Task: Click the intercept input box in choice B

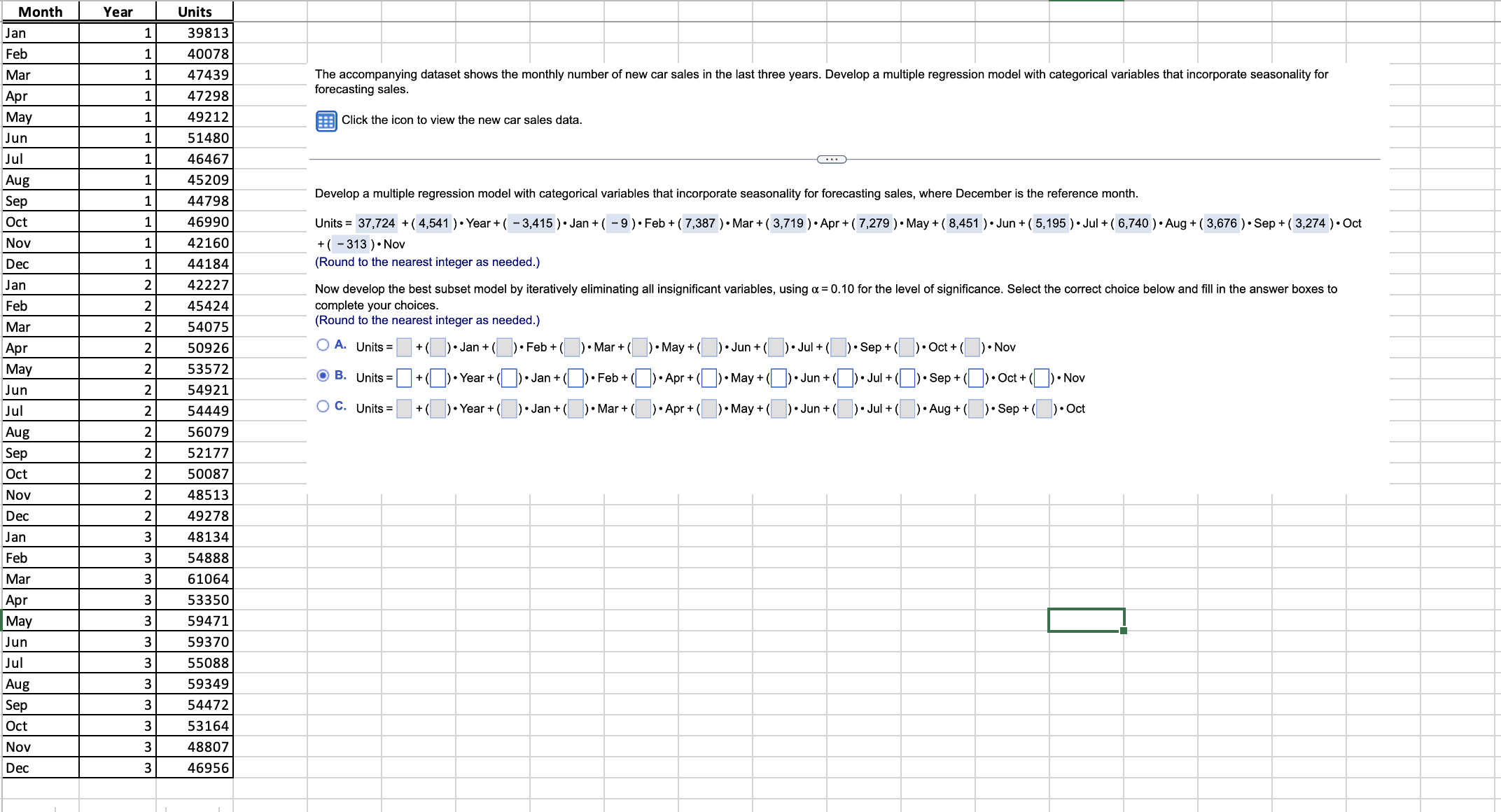Action: pyautogui.click(x=404, y=377)
